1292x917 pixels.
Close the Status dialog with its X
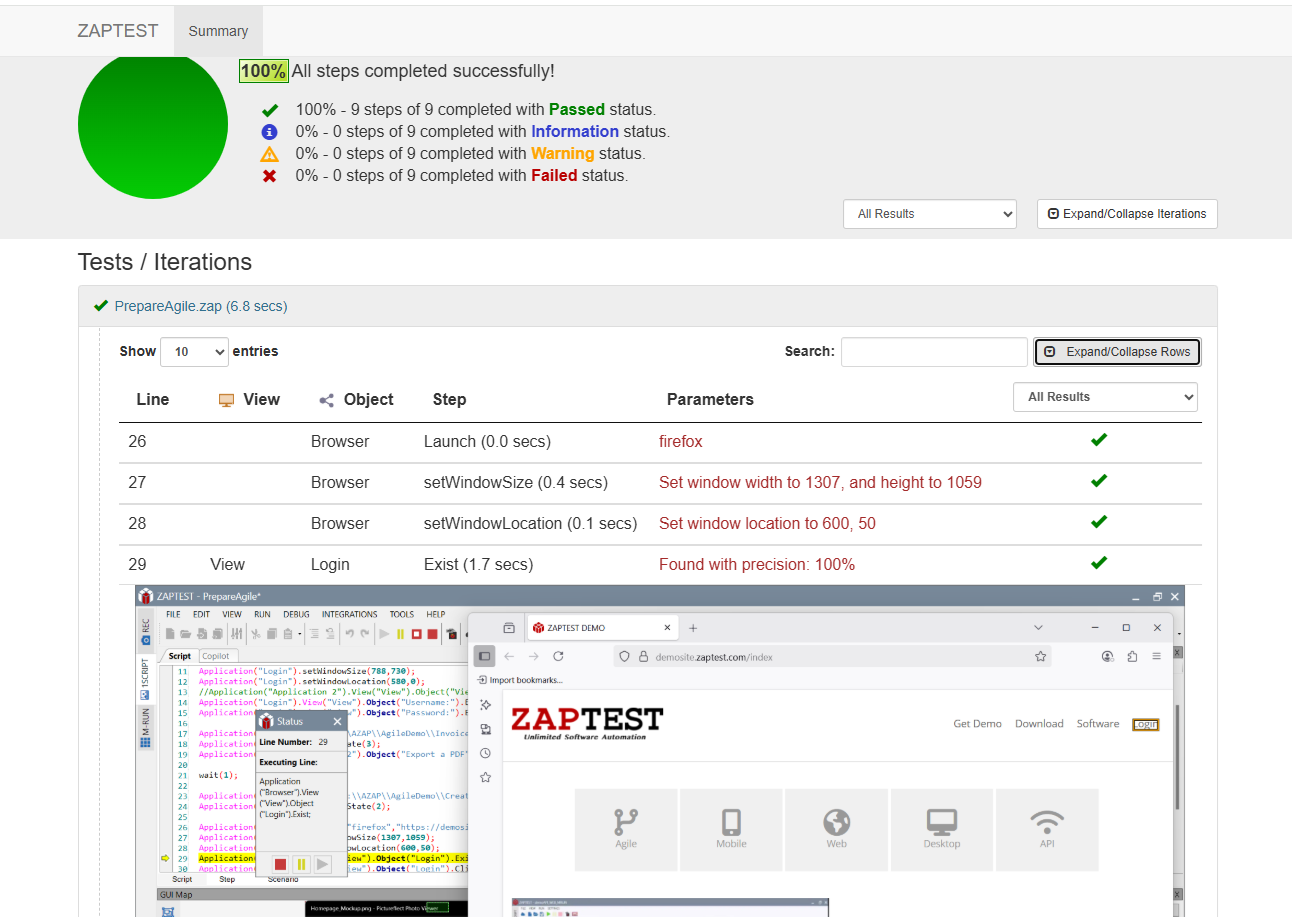(x=337, y=721)
